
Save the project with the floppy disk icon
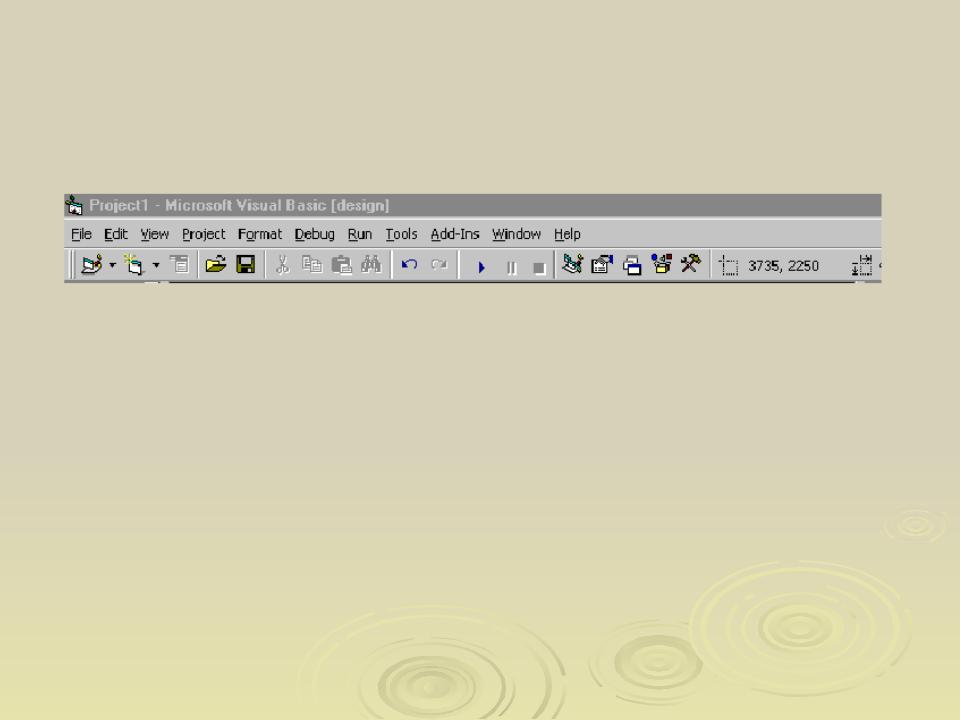(246, 264)
